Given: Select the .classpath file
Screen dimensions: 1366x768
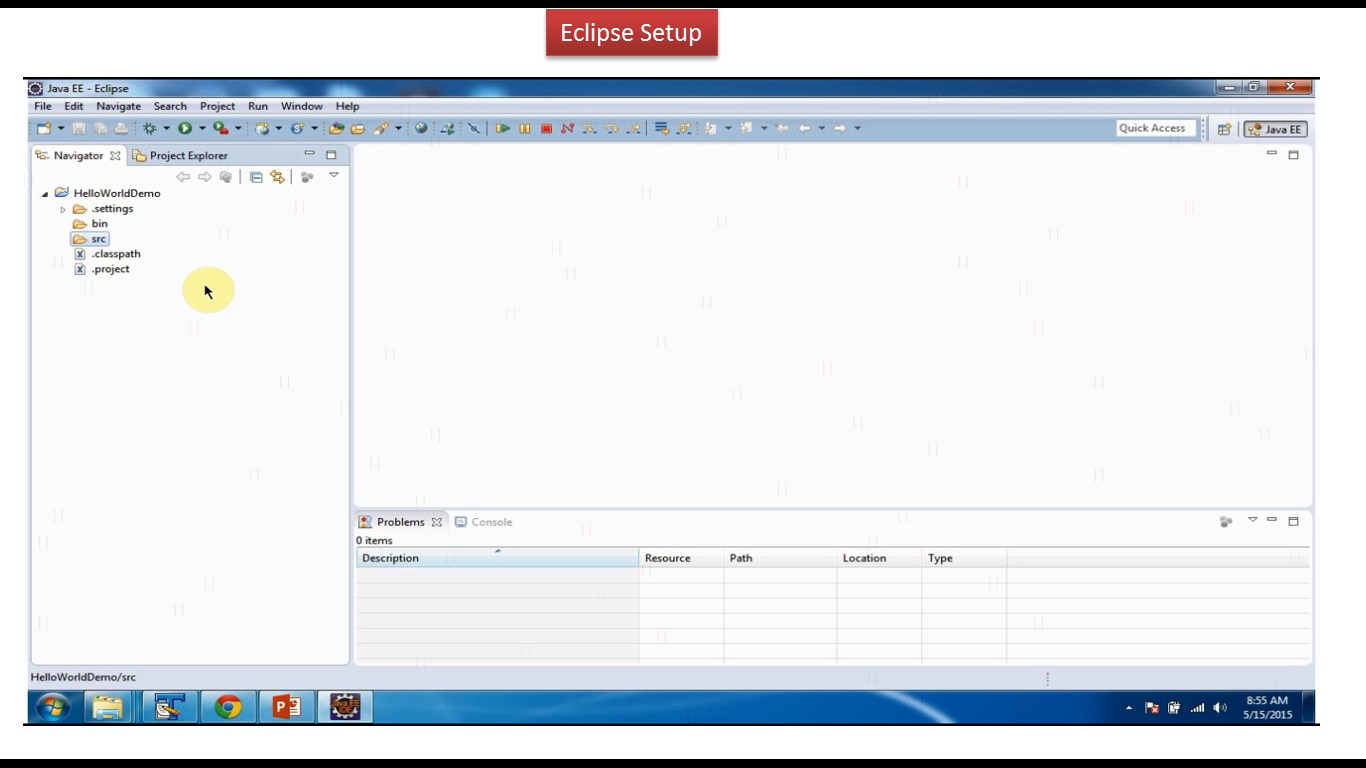Looking at the screenshot, I should click(x=108, y=254).
